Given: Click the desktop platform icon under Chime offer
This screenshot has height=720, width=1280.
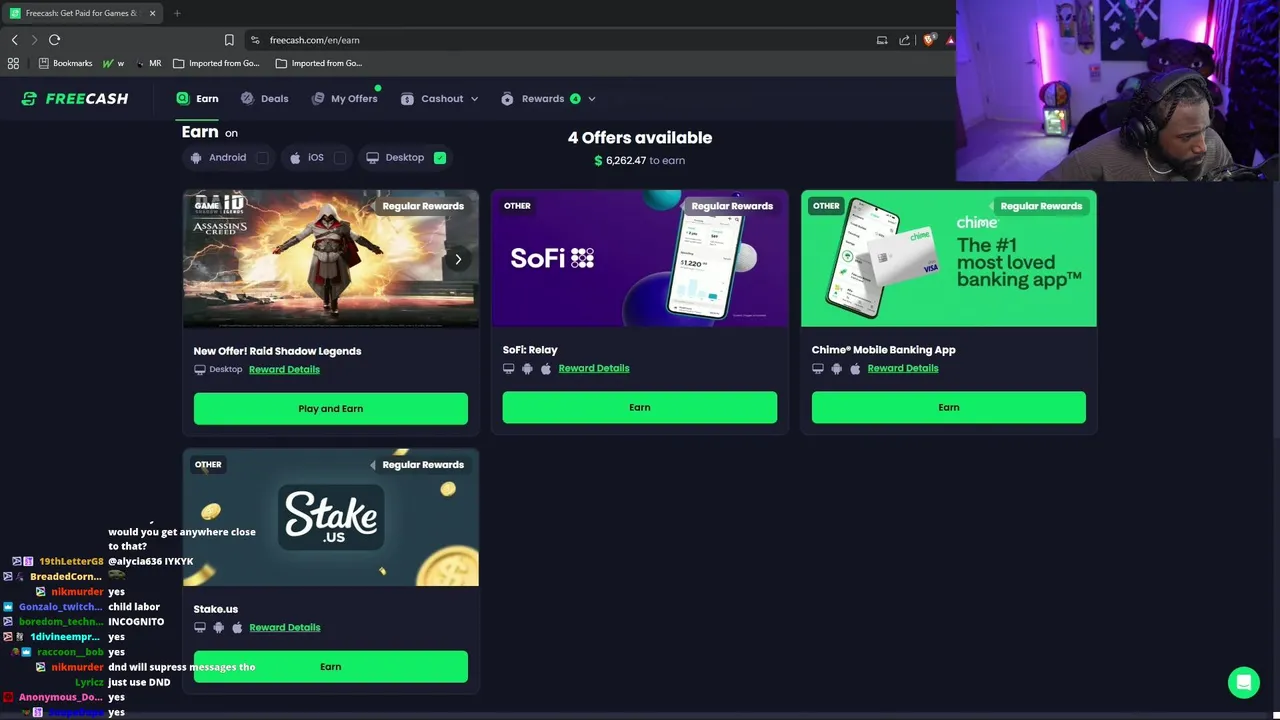Looking at the screenshot, I should [817, 368].
